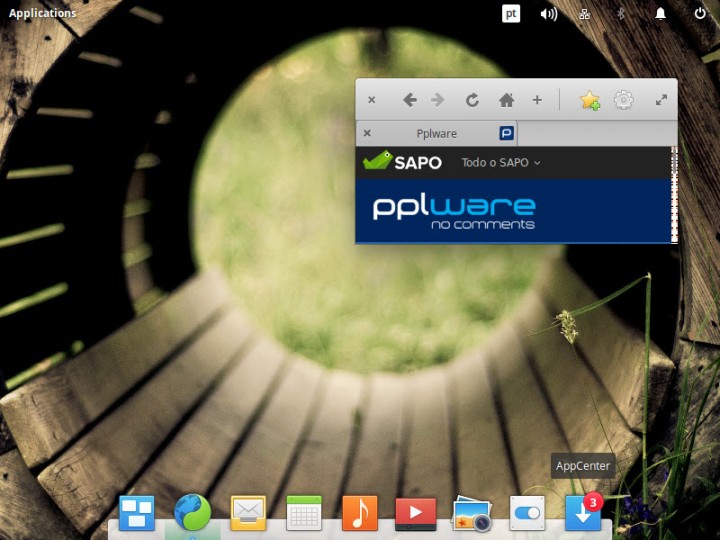Screen dimensions: 720x540
Task: Go to the browser home page
Action: click(506, 100)
